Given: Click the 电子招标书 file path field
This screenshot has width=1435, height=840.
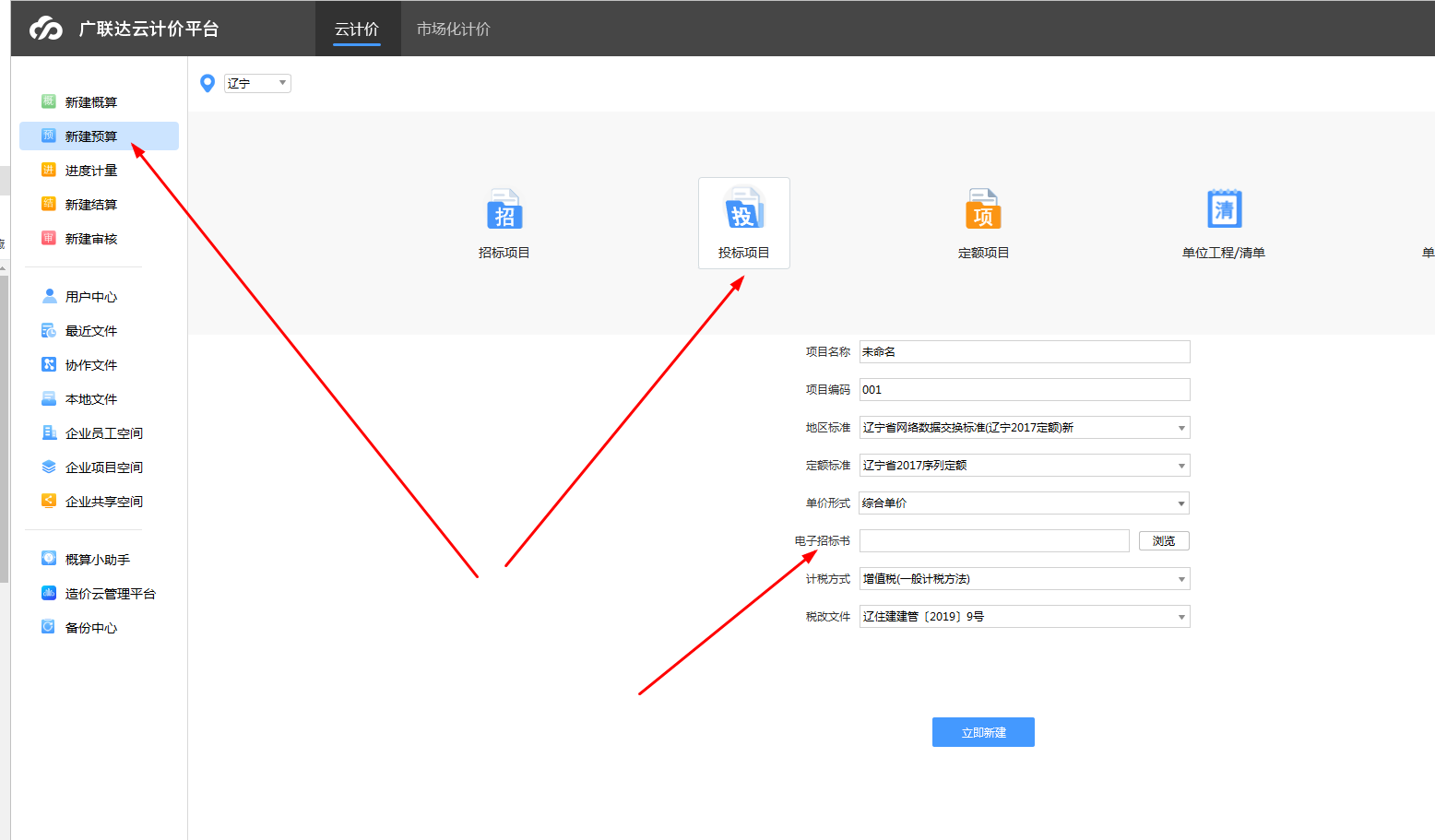Looking at the screenshot, I should (994, 541).
